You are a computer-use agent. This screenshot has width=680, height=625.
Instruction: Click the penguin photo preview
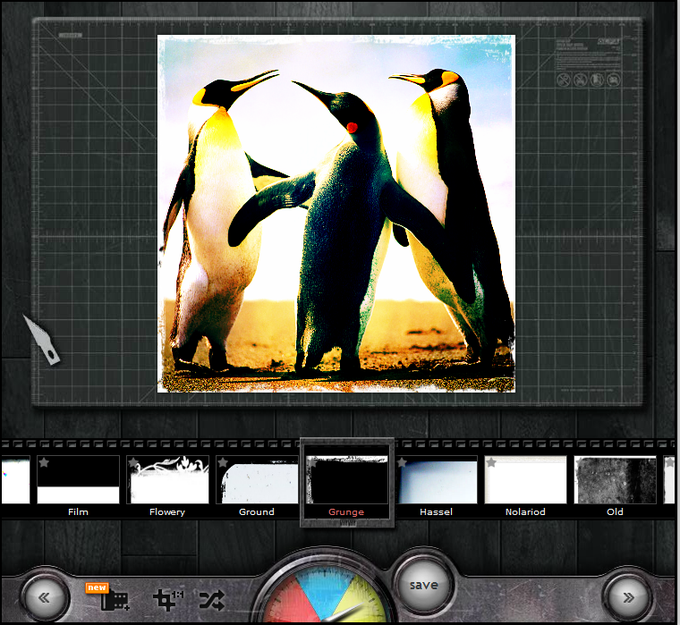336,214
